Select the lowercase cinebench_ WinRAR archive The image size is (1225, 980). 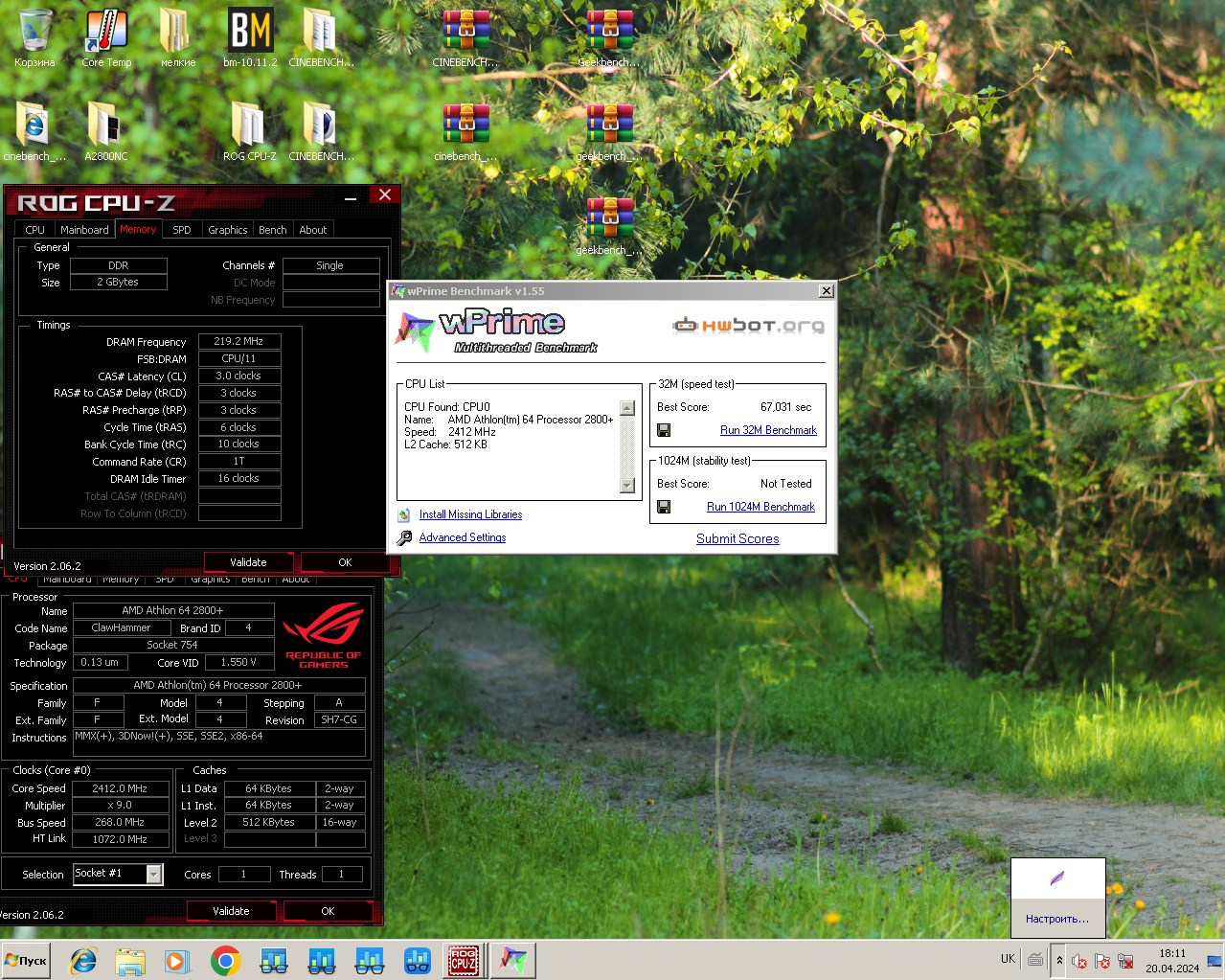[x=465, y=132]
